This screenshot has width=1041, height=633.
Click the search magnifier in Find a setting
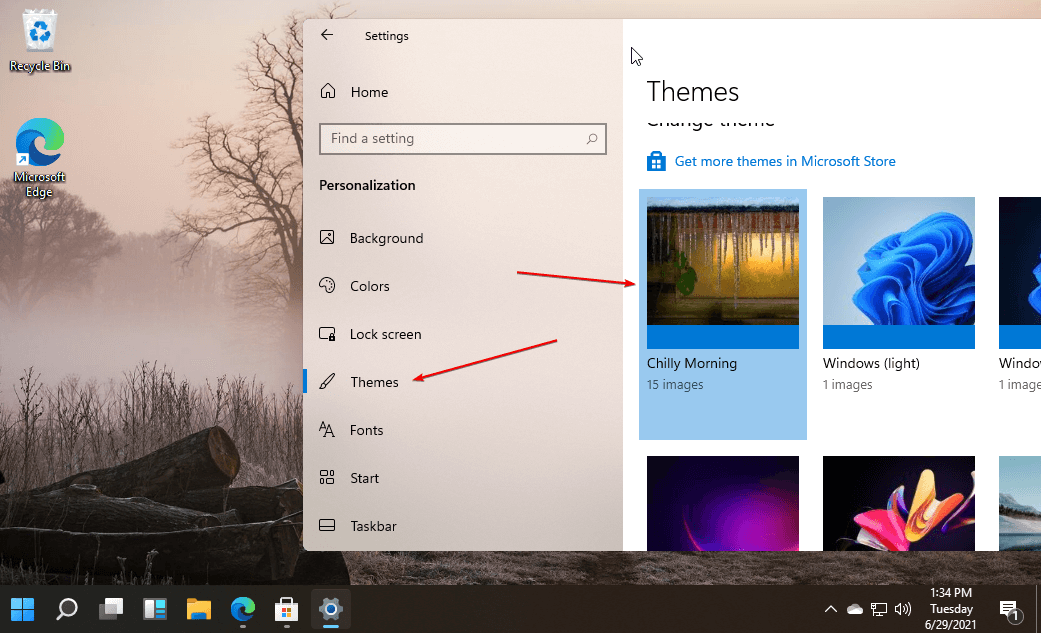(592, 139)
